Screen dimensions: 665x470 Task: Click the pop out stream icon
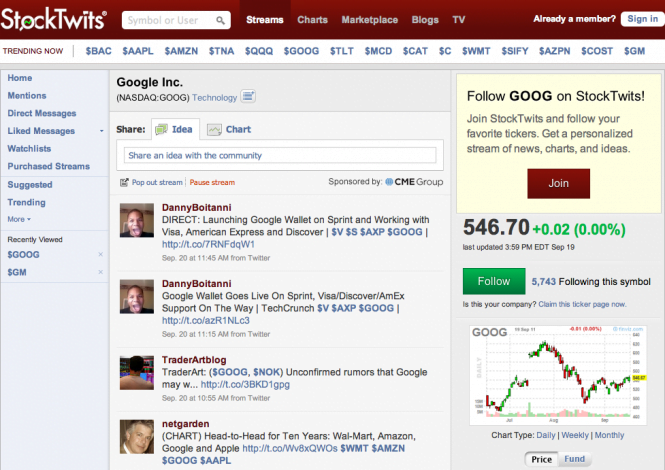(124, 183)
